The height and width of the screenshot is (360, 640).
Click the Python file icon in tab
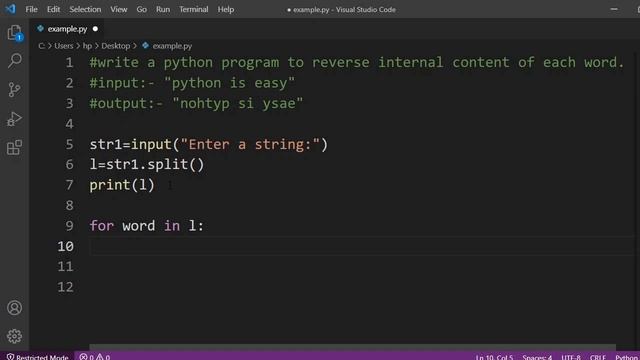[x=40, y=29]
